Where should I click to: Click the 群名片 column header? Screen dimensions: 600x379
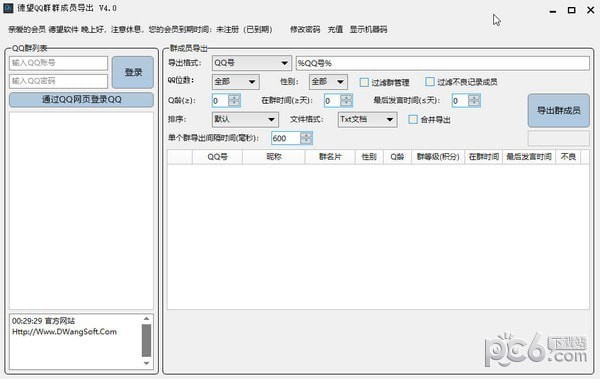pyautogui.click(x=330, y=157)
